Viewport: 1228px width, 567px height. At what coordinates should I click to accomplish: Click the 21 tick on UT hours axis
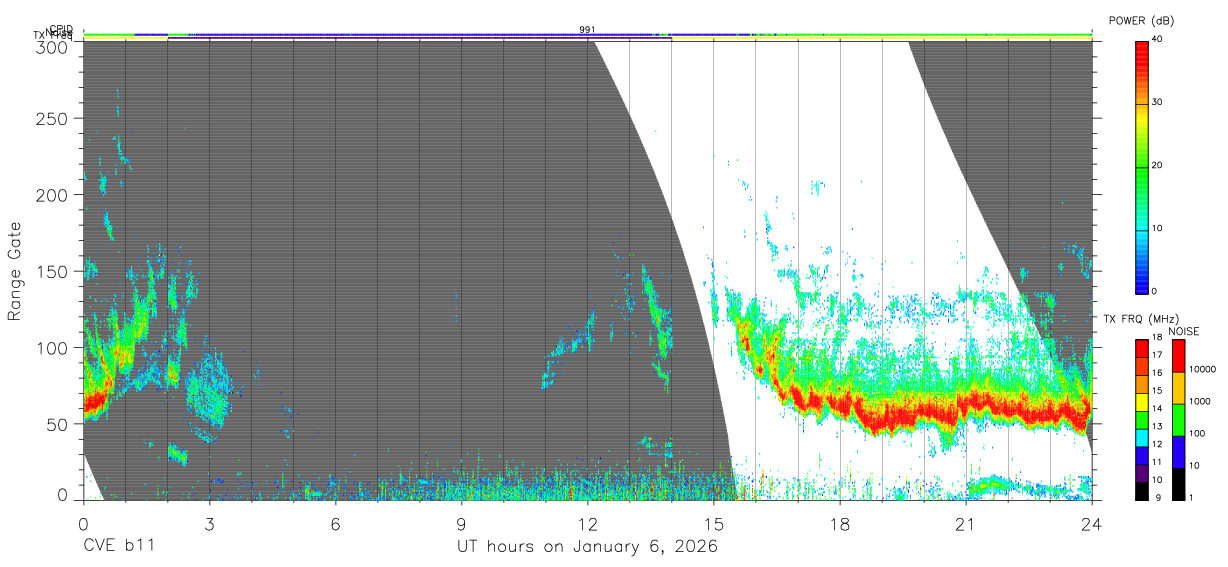966,523
